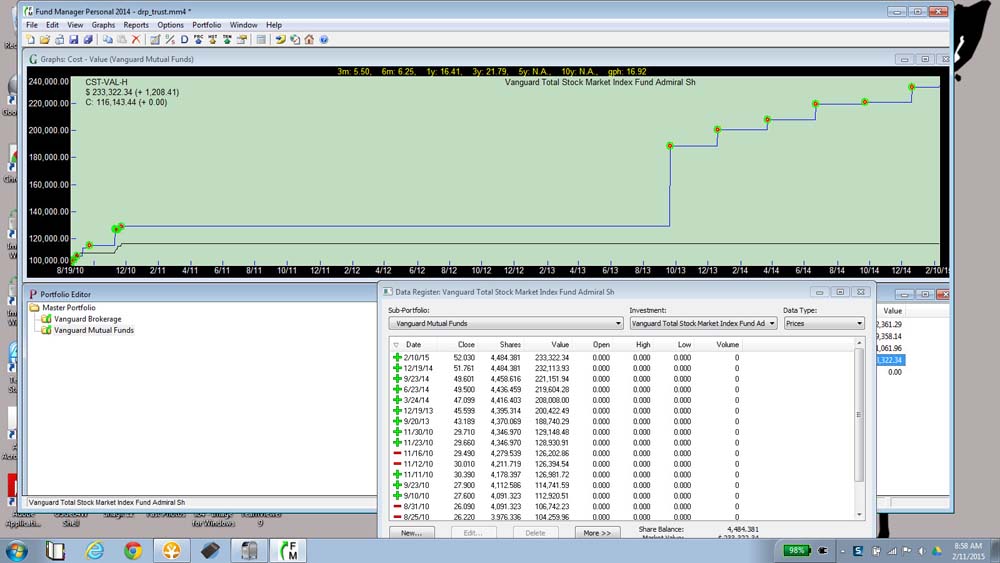Click the Print toolbar icon
Viewport: 1000px width, 563px height.
pyautogui.click(x=59, y=40)
